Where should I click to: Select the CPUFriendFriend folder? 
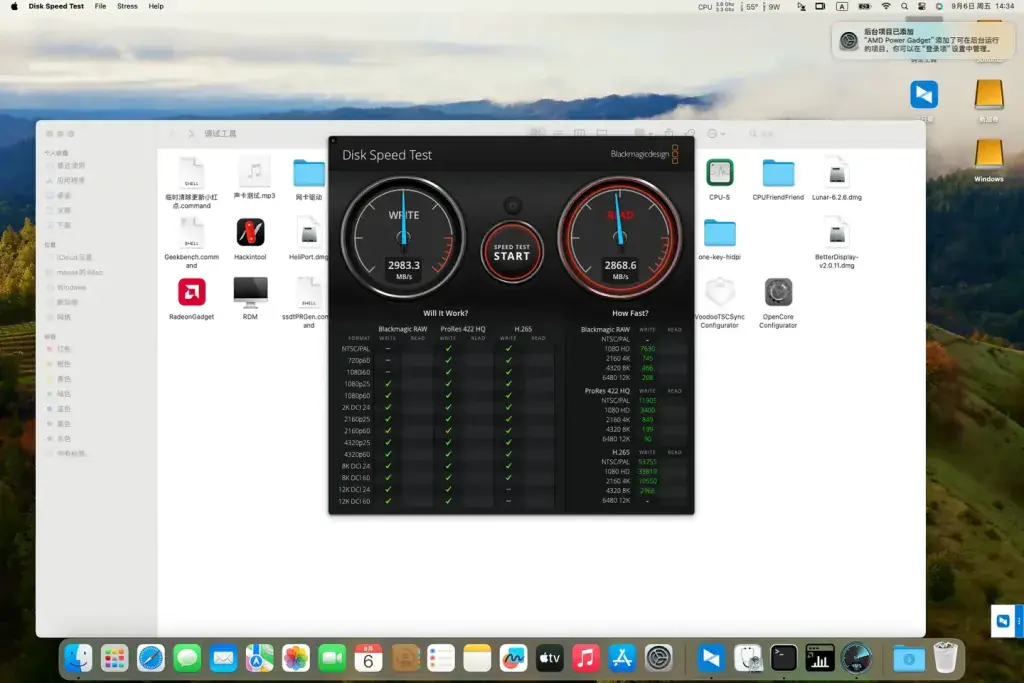tap(778, 179)
